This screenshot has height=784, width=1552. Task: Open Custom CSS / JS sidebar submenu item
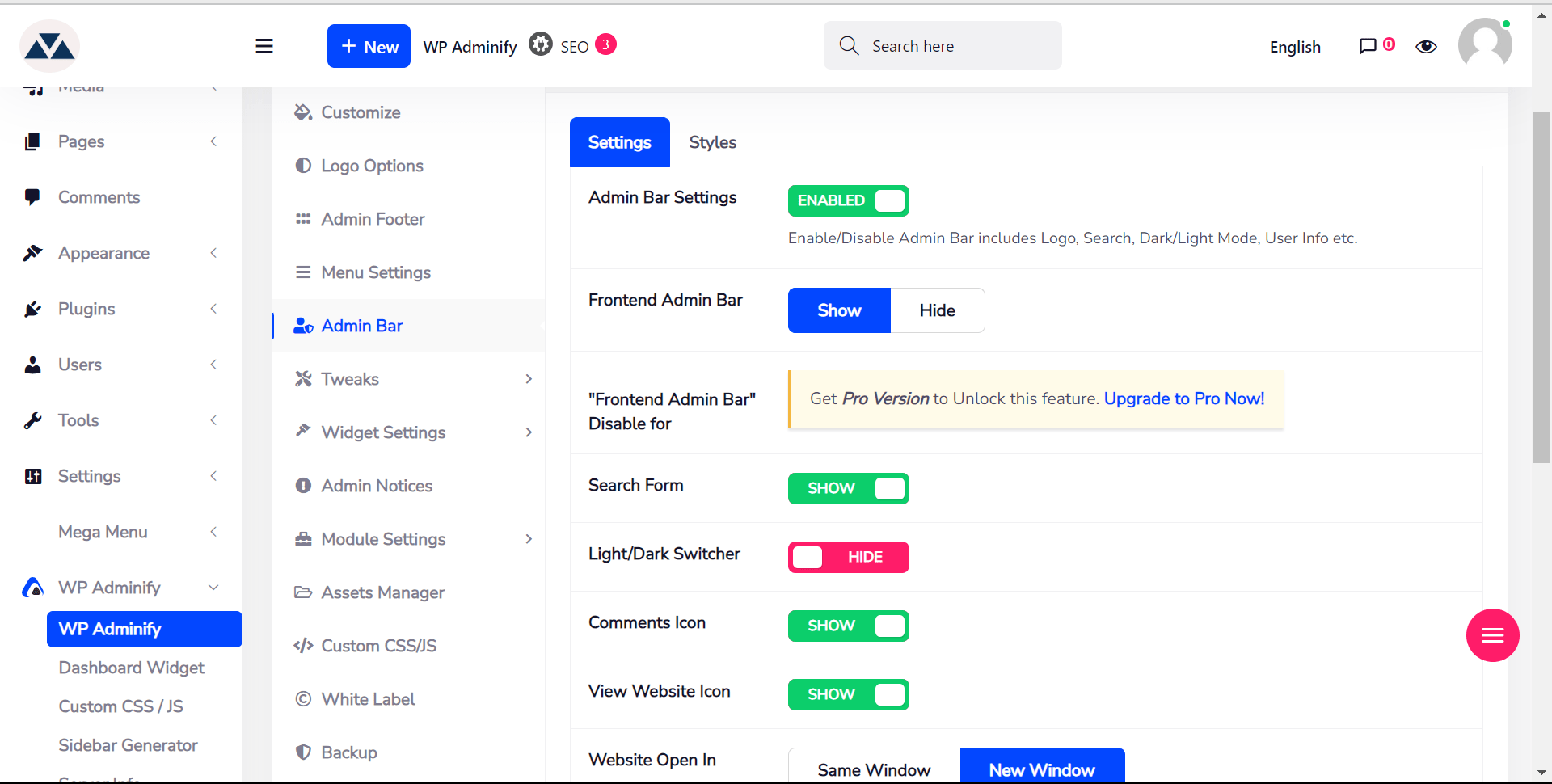120,706
